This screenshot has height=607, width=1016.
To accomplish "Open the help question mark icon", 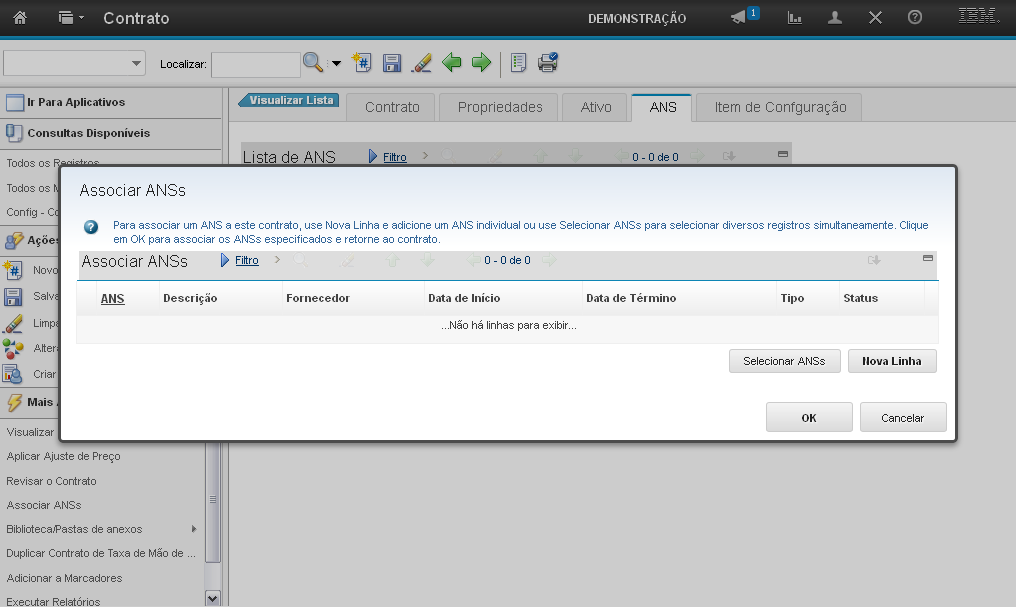I will click(x=914, y=18).
